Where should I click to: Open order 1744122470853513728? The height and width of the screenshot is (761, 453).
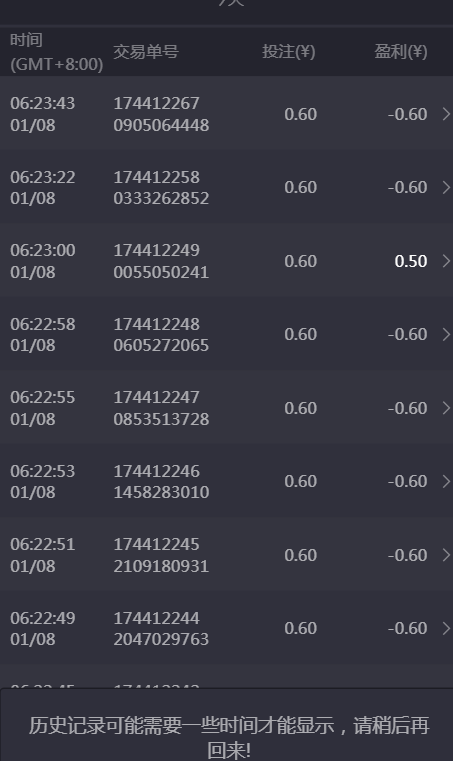(x=161, y=408)
